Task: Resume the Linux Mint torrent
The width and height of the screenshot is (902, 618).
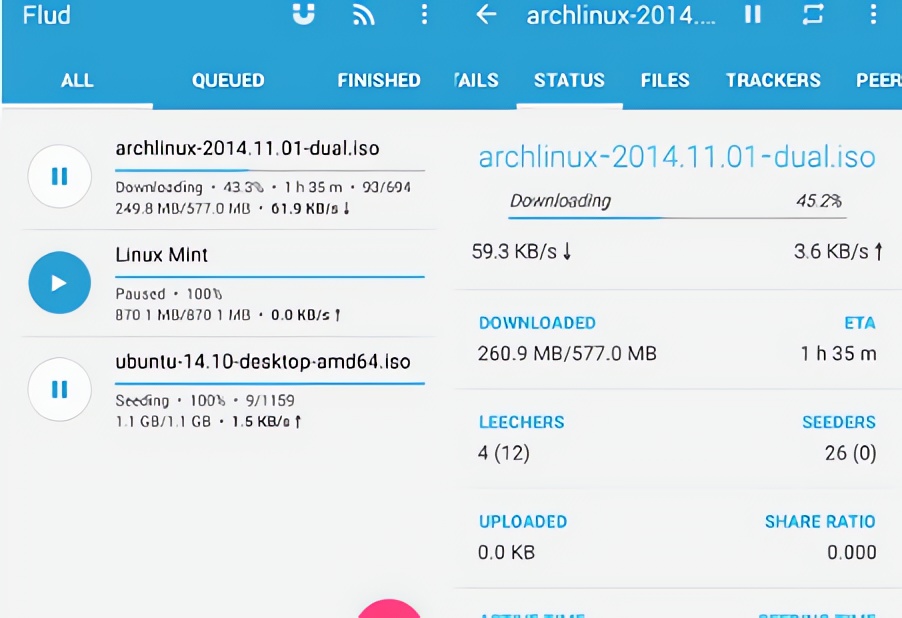Action: 59,283
